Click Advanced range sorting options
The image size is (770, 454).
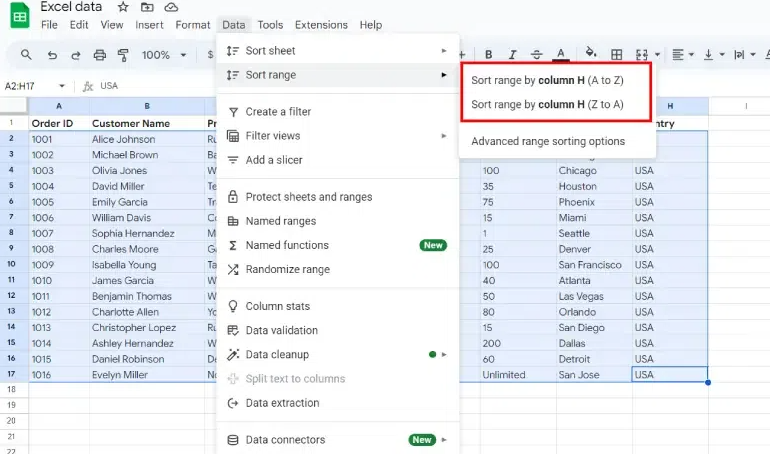click(548, 141)
